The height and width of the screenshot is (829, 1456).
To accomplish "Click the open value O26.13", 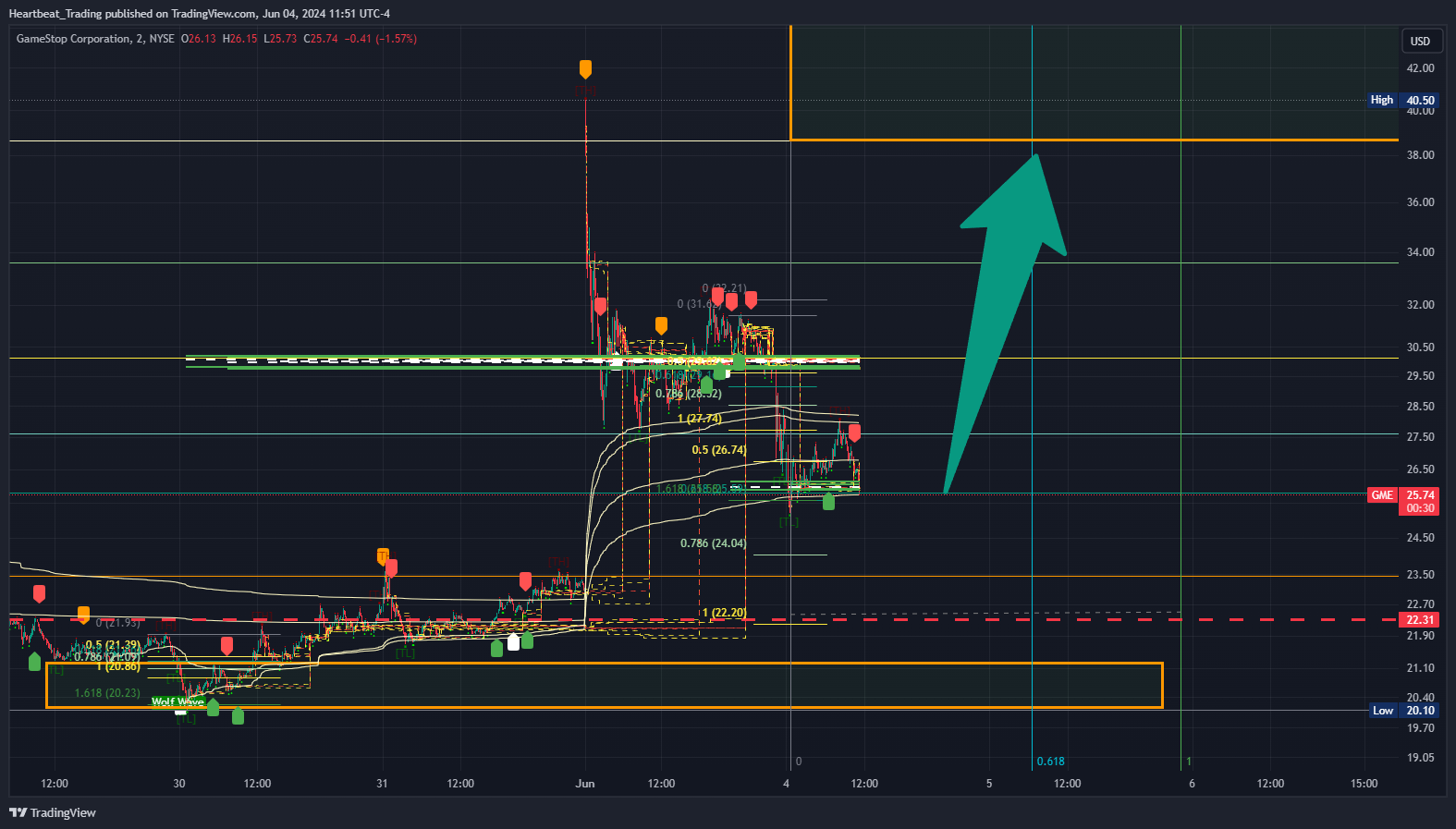I will [199, 39].
